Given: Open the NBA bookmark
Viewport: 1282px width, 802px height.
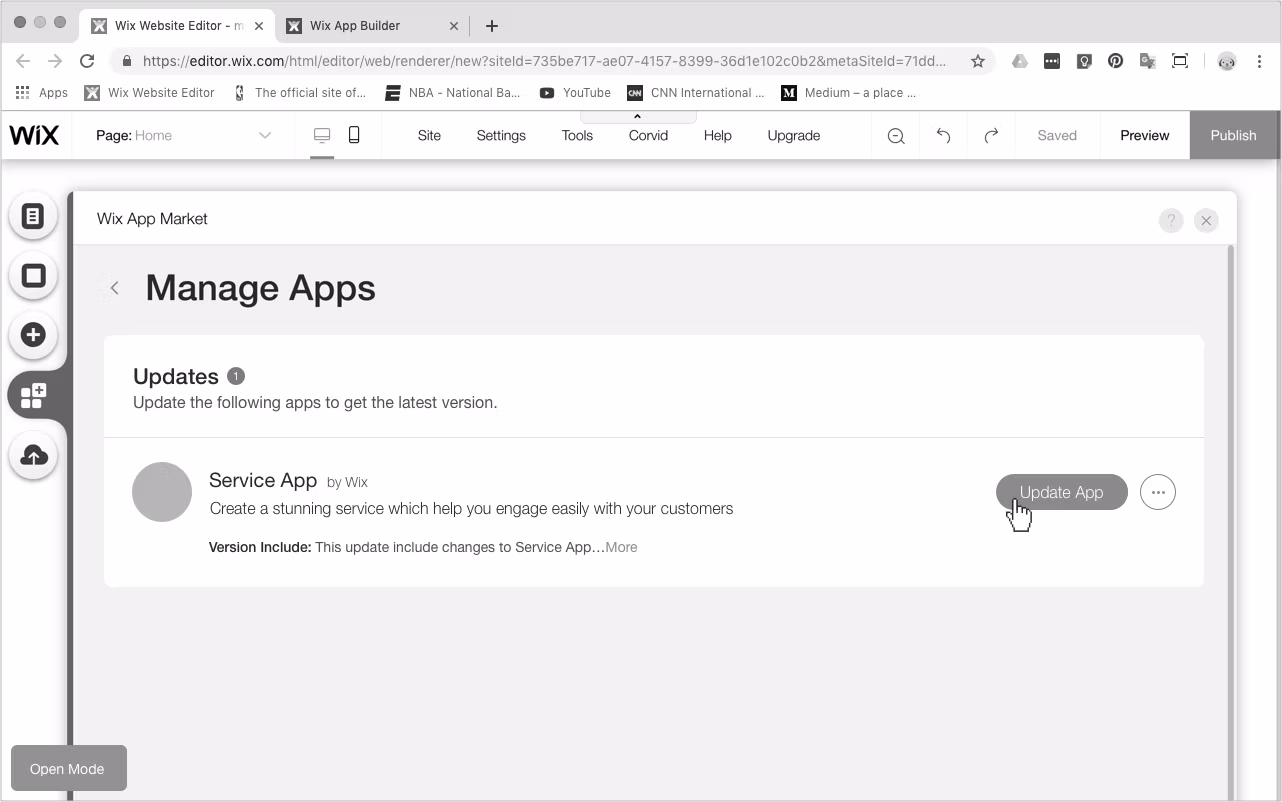Looking at the screenshot, I should coord(453,93).
